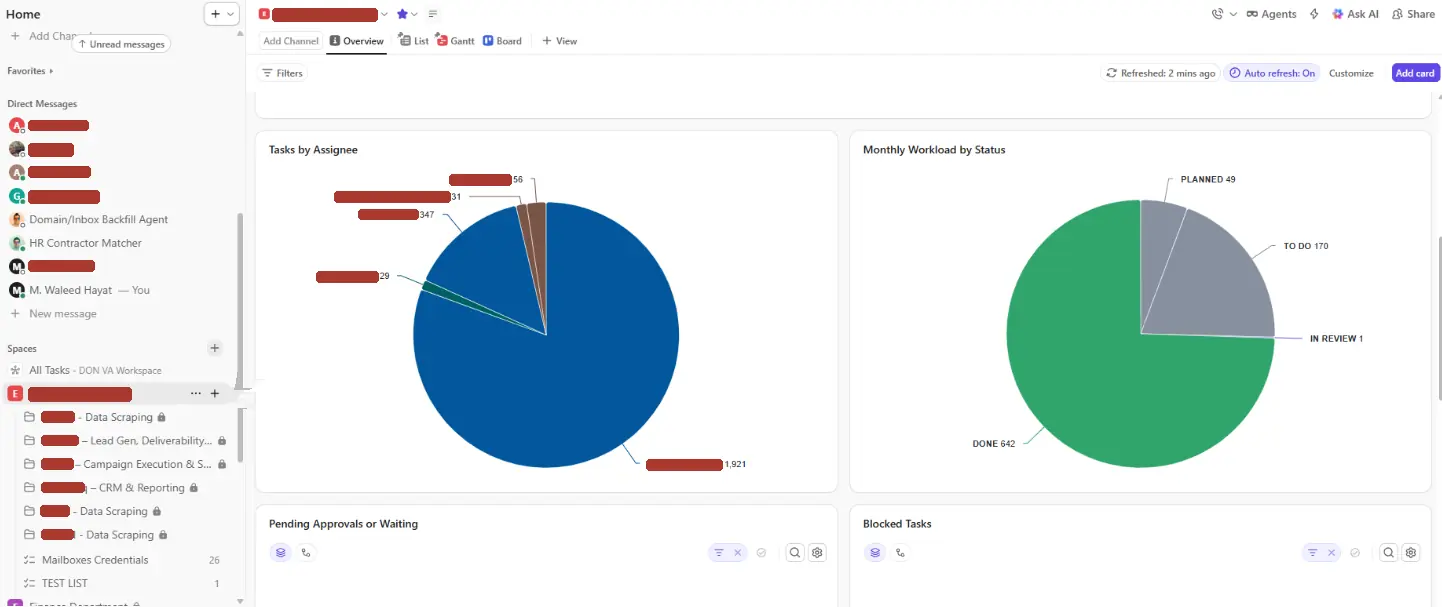The image size is (1442, 607).
Task: Click the plus create button beside Home
Action: click(216, 14)
